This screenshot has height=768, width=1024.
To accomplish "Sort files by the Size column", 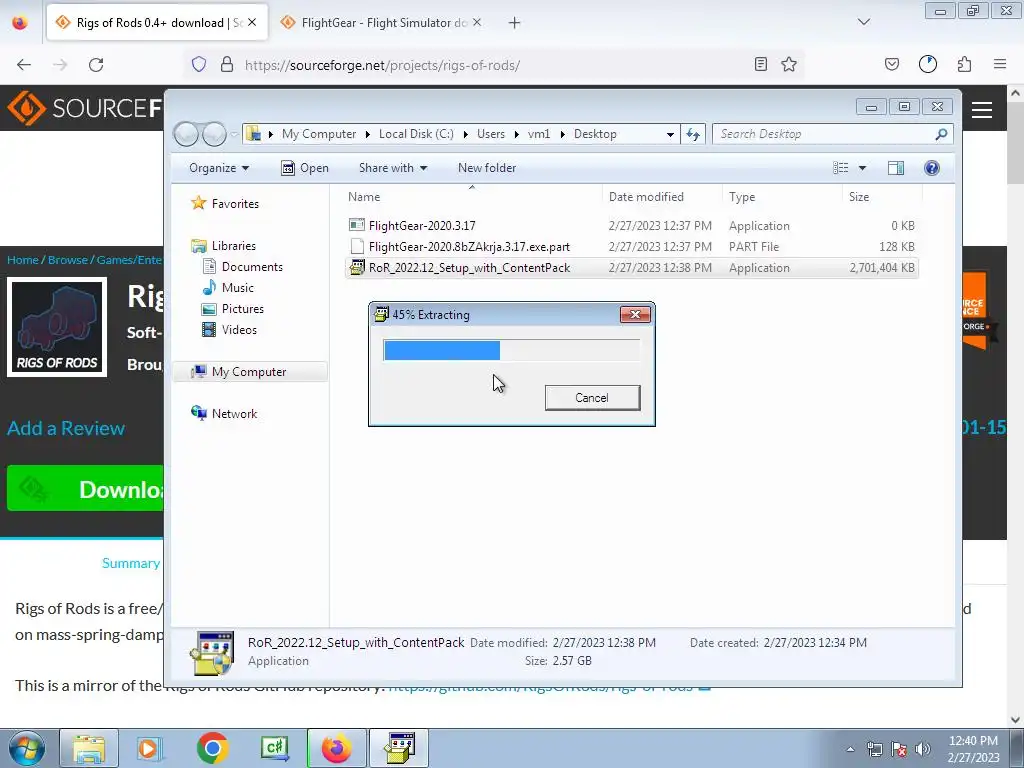I will click(882, 197).
